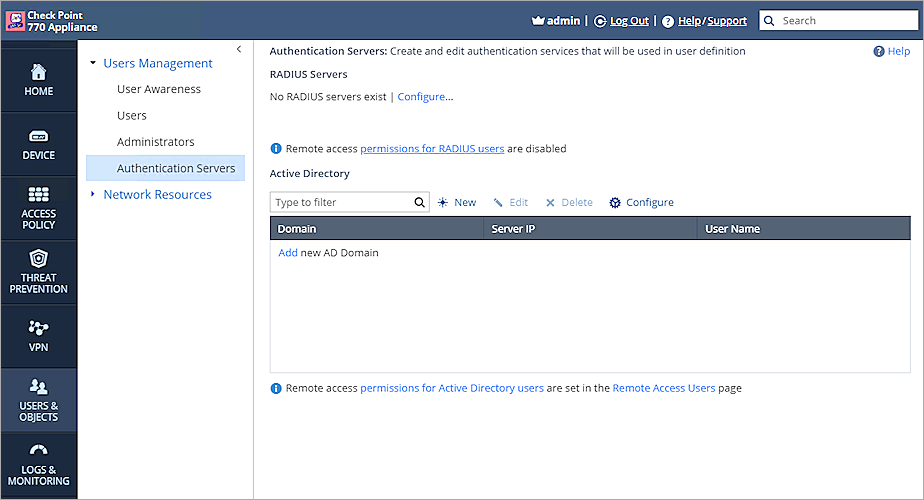Screen dimensions: 924x500
Task: Click the magnifier icon in filter box
Action: click(420, 203)
